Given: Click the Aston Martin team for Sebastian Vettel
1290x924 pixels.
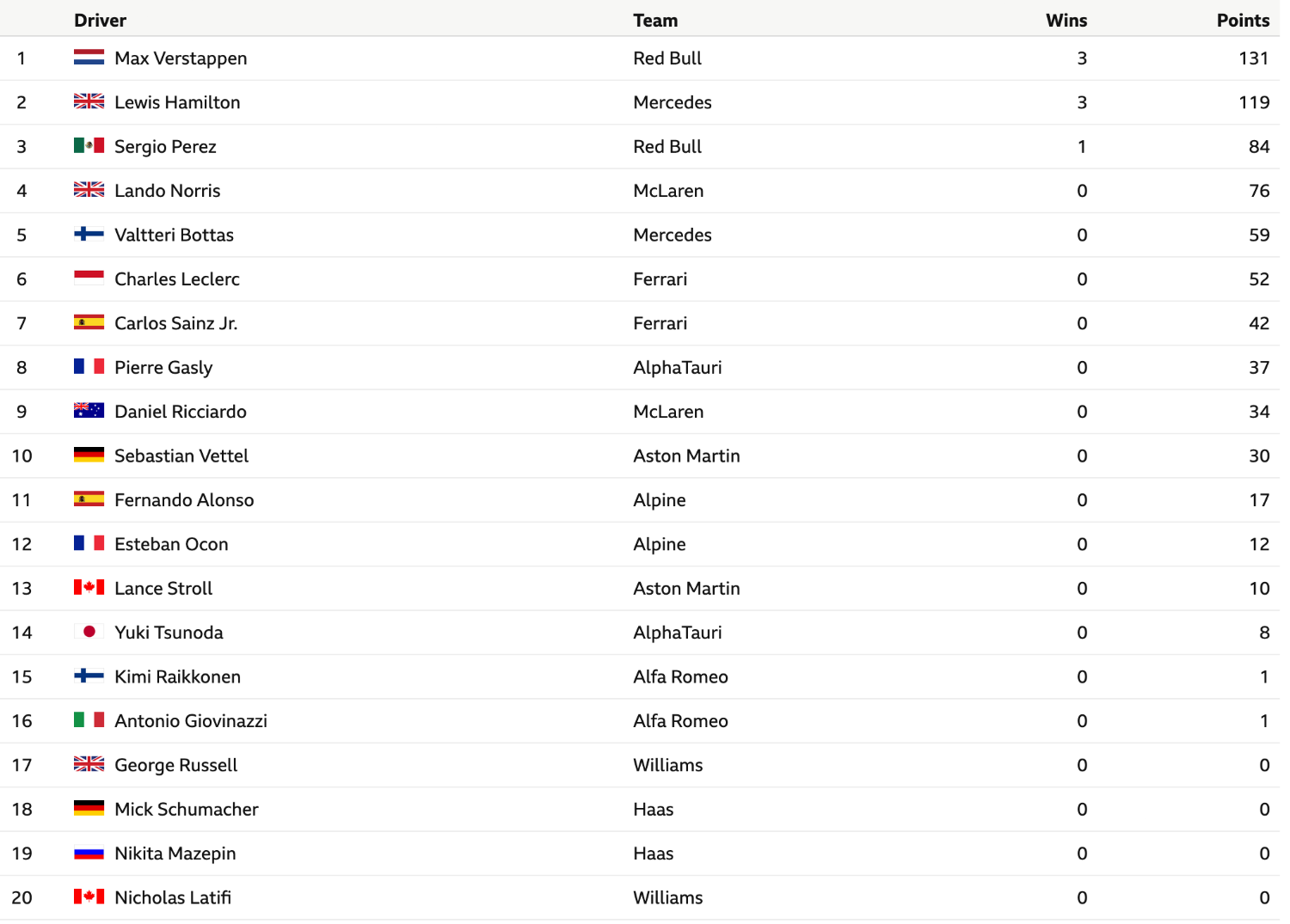Looking at the screenshot, I should (686, 456).
